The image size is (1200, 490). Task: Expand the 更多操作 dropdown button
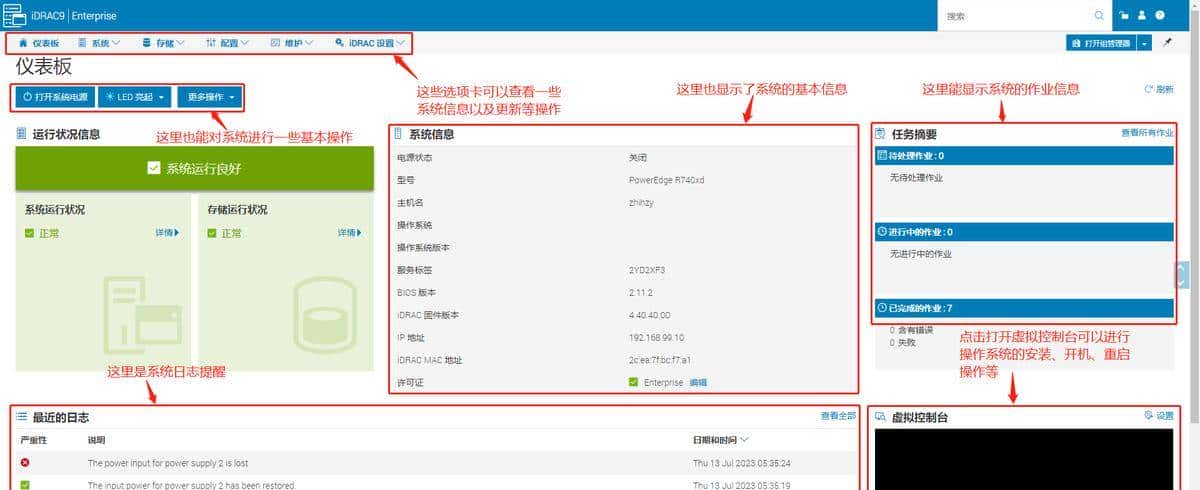tap(210, 97)
